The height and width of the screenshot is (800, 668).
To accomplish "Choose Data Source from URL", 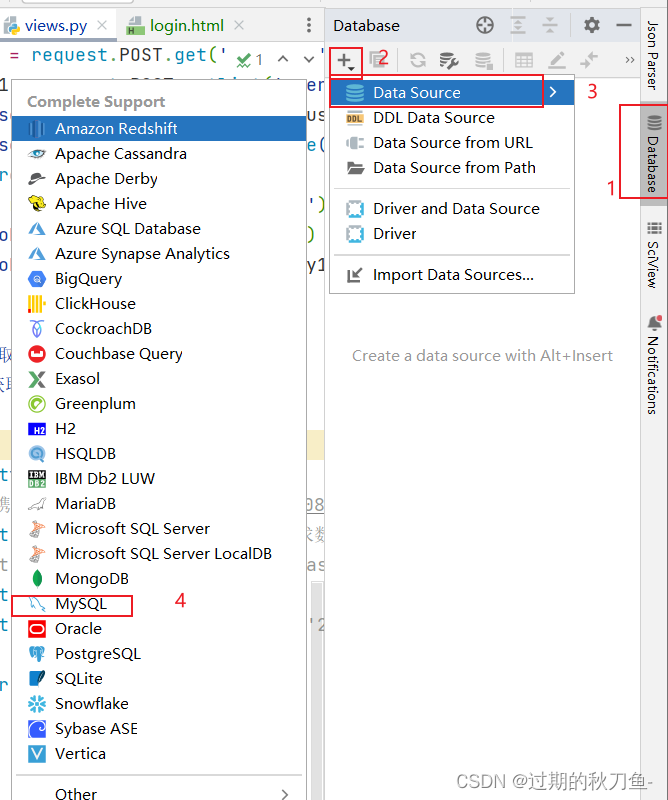I will (452, 143).
